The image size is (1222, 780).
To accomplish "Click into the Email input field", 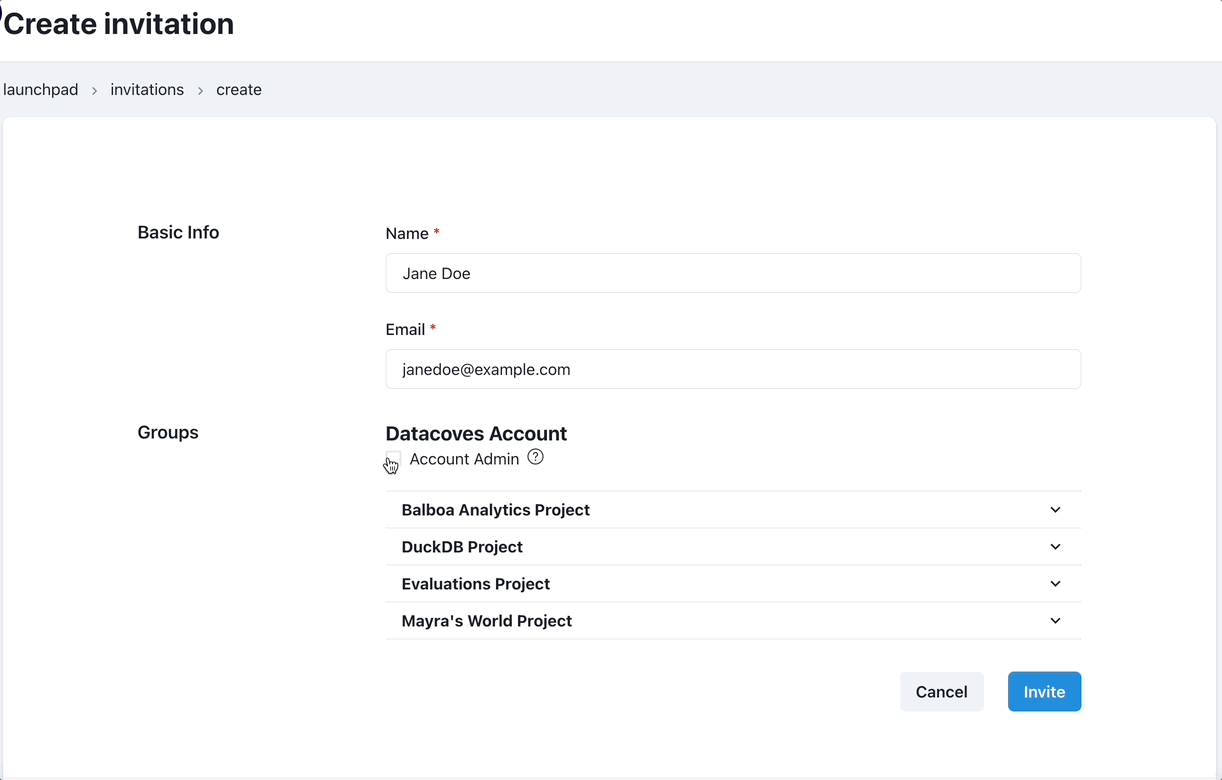I will click(733, 369).
